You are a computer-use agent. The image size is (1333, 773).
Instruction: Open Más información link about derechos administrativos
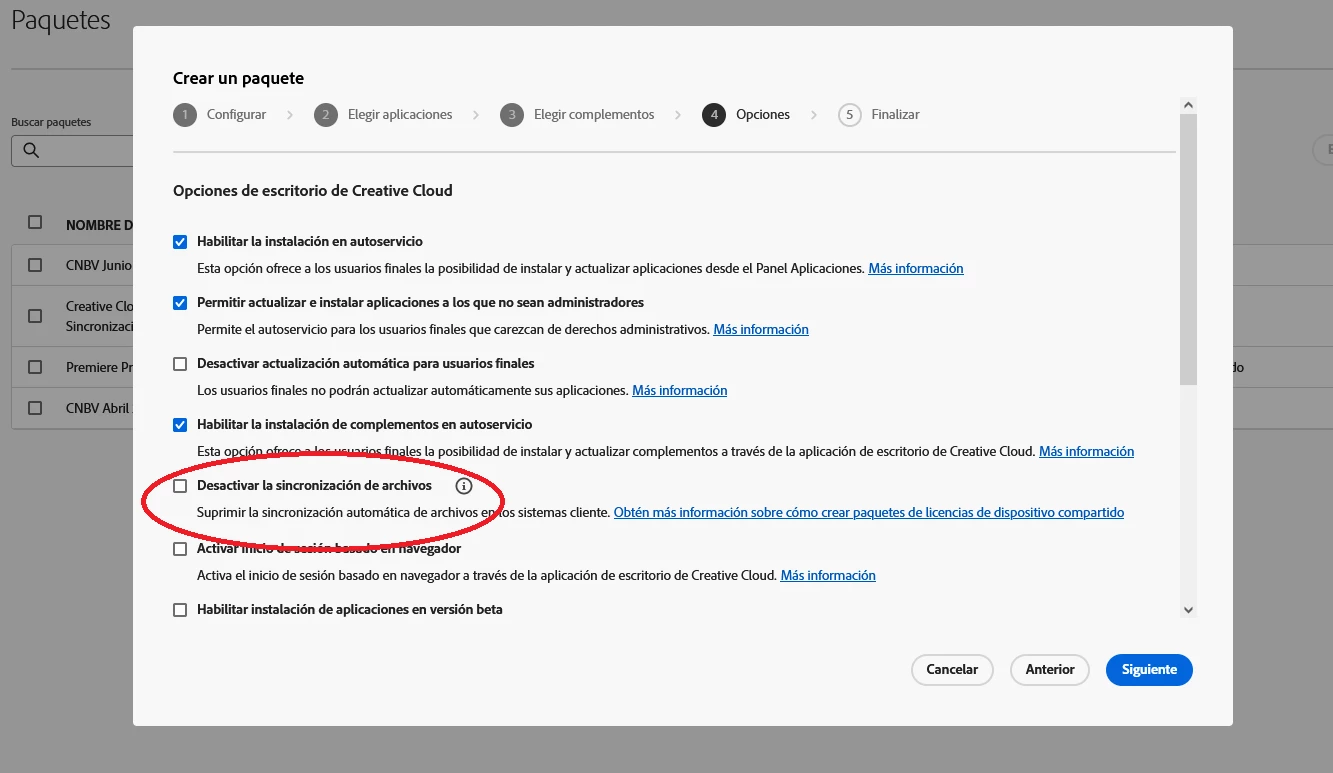(761, 329)
